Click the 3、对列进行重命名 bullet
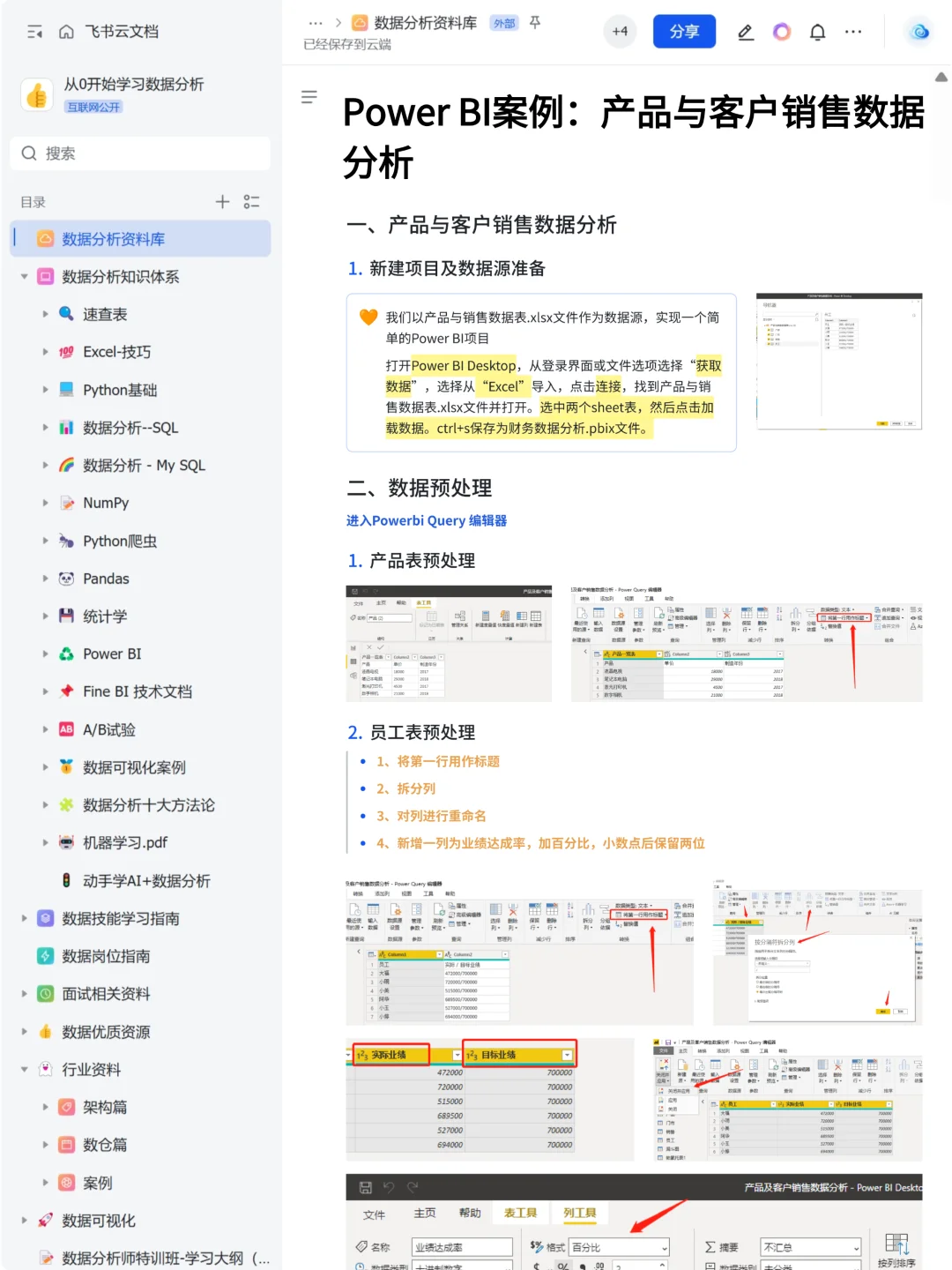Viewport: 952px width, 1270px height. point(431,816)
